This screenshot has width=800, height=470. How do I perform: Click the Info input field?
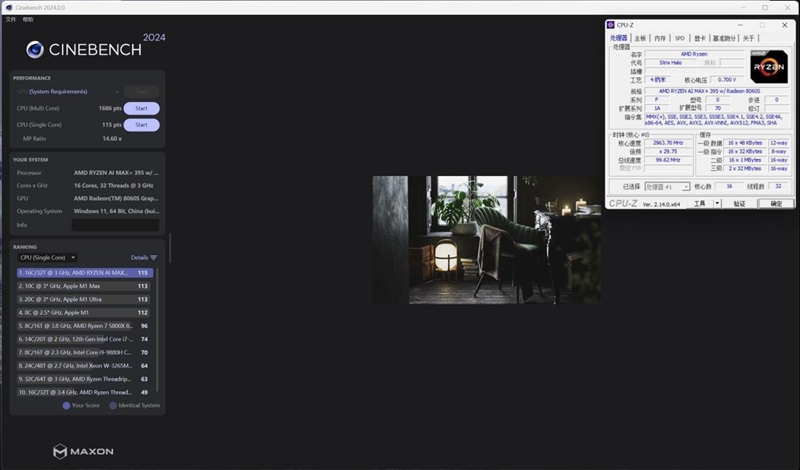pos(115,225)
